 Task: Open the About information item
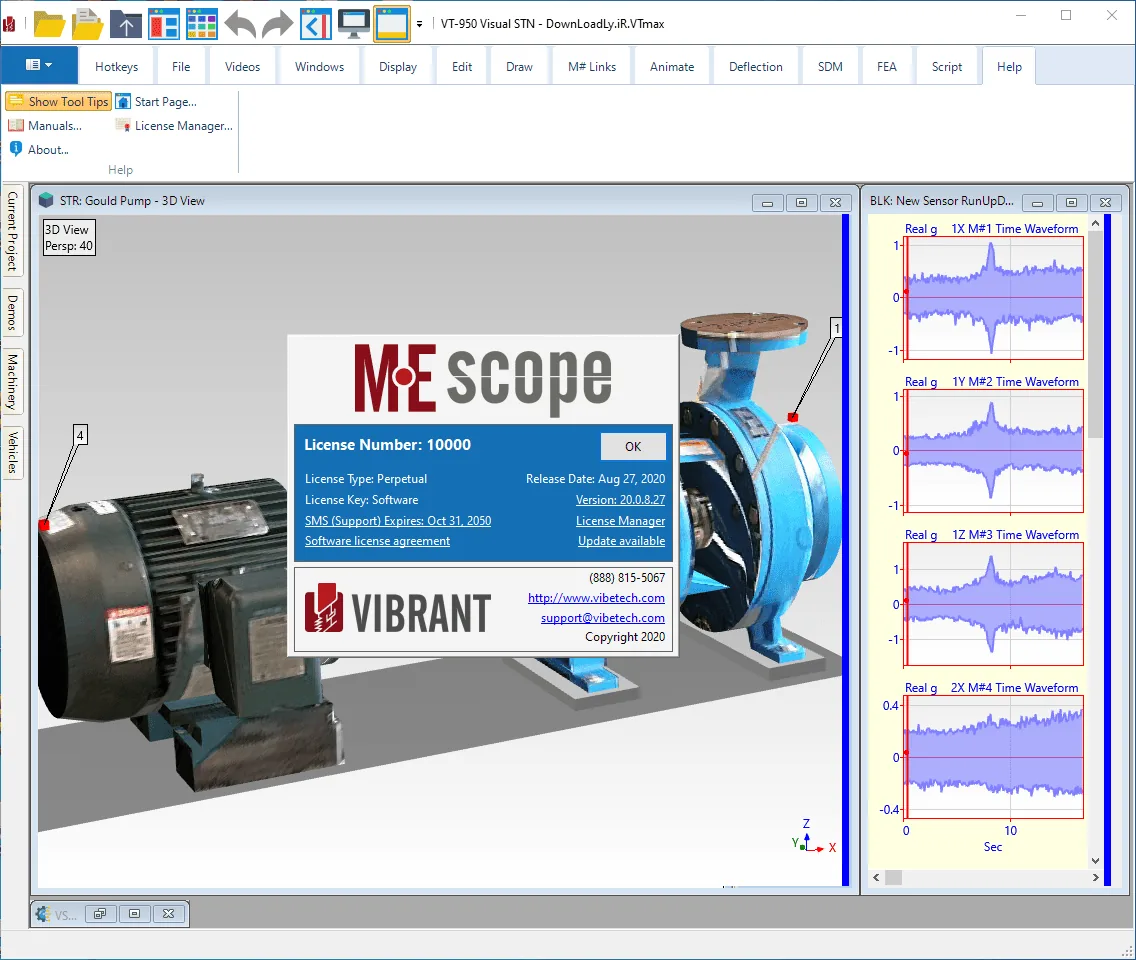coord(39,150)
